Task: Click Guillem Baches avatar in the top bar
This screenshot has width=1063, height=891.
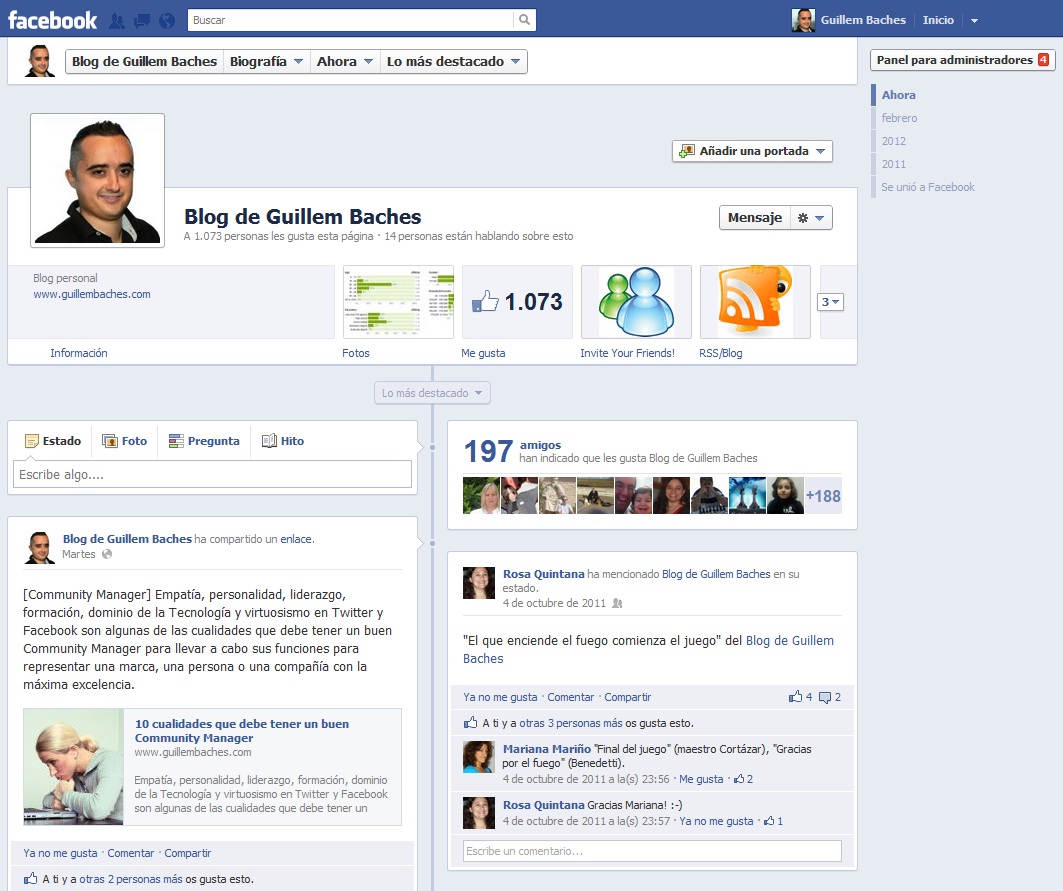Action: point(803,20)
